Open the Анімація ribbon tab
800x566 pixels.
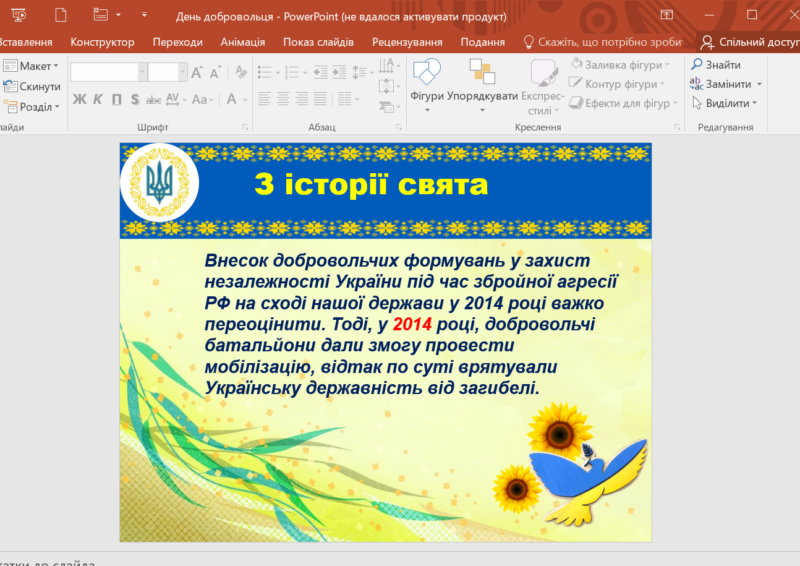coord(242,42)
